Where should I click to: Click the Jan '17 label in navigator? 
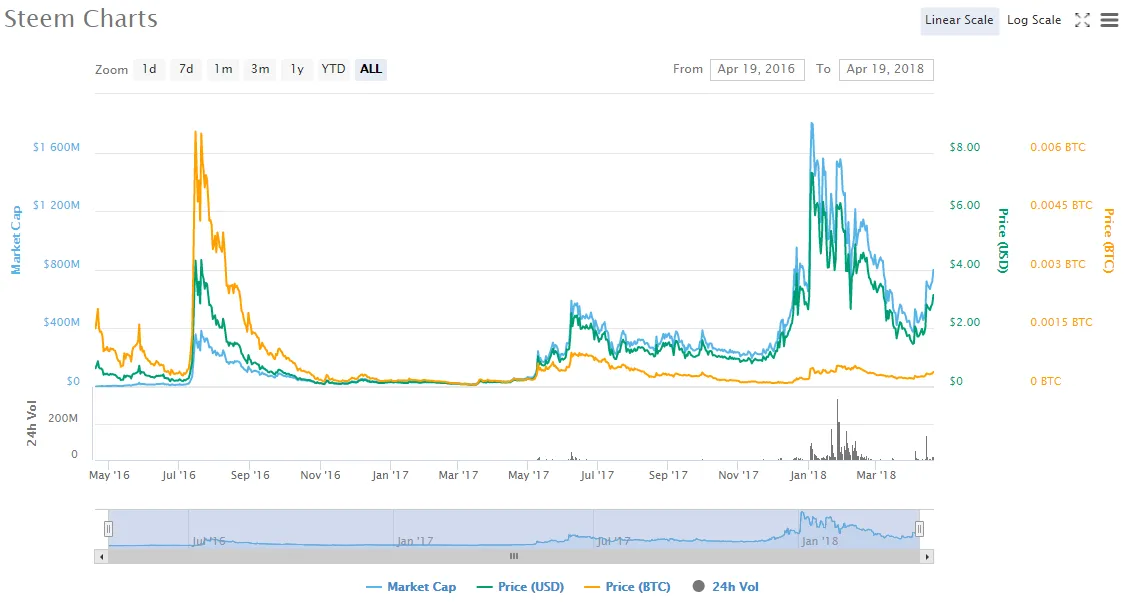tap(415, 541)
